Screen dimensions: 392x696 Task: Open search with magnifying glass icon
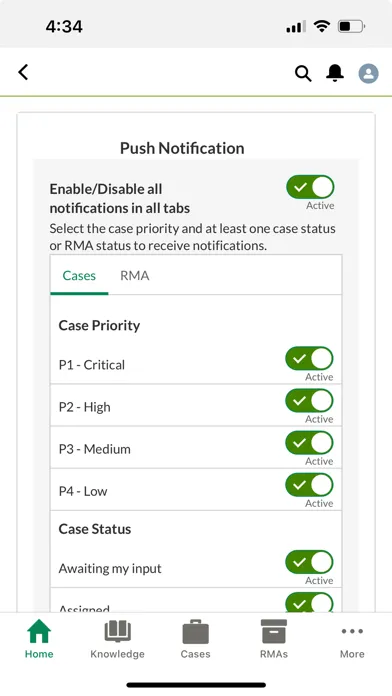coord(303,73)
